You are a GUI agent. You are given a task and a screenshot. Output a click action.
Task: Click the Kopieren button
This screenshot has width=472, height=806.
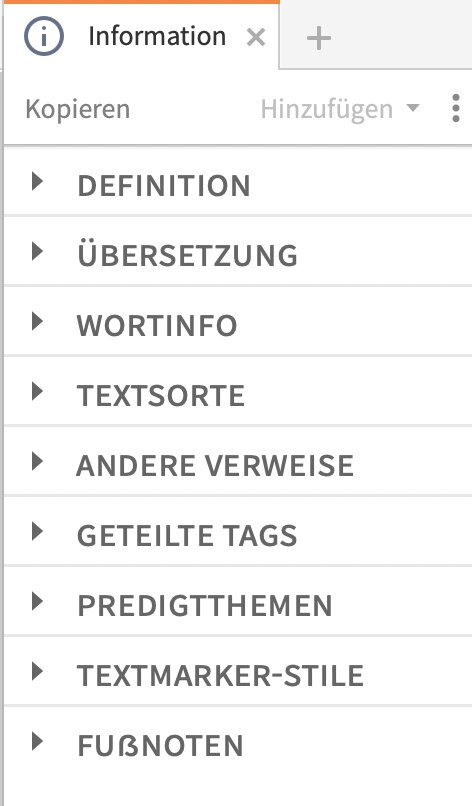78,109
